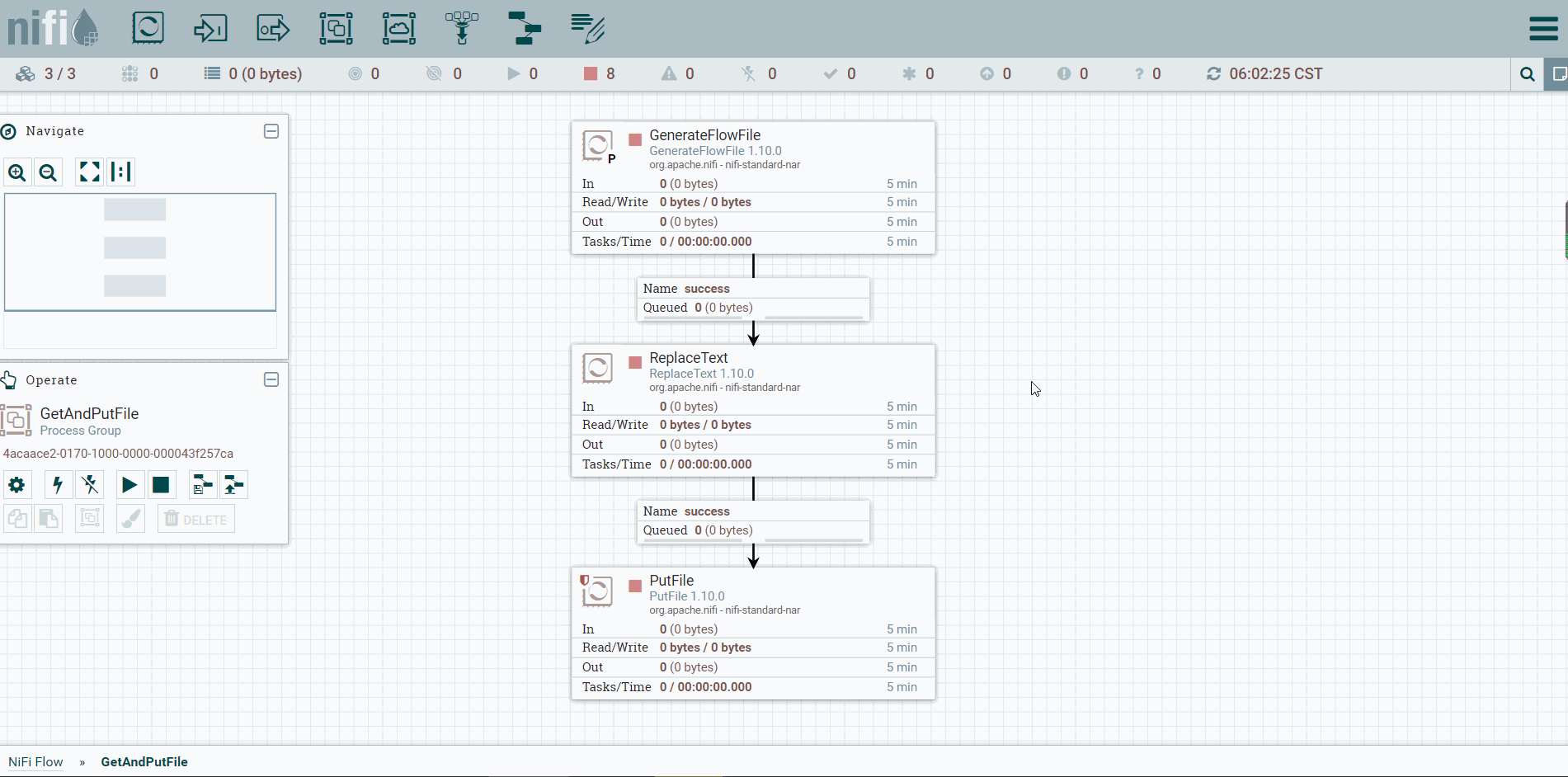Click the fit-to-screen button in Navigate

pyautogui.click(x=89, y=172)
